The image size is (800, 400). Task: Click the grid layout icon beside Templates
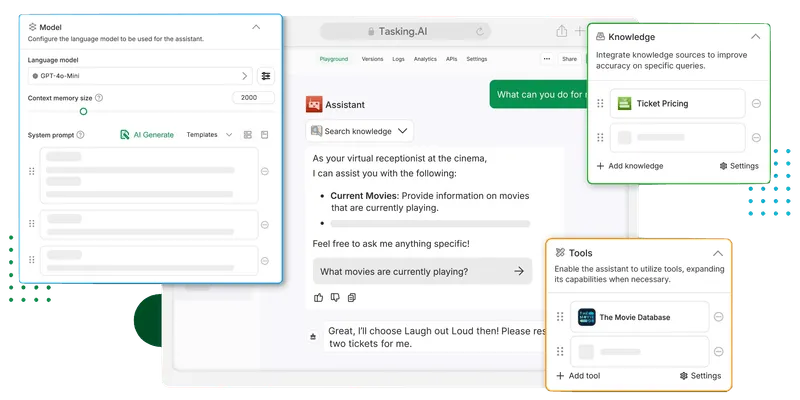(x=248, y=135)
